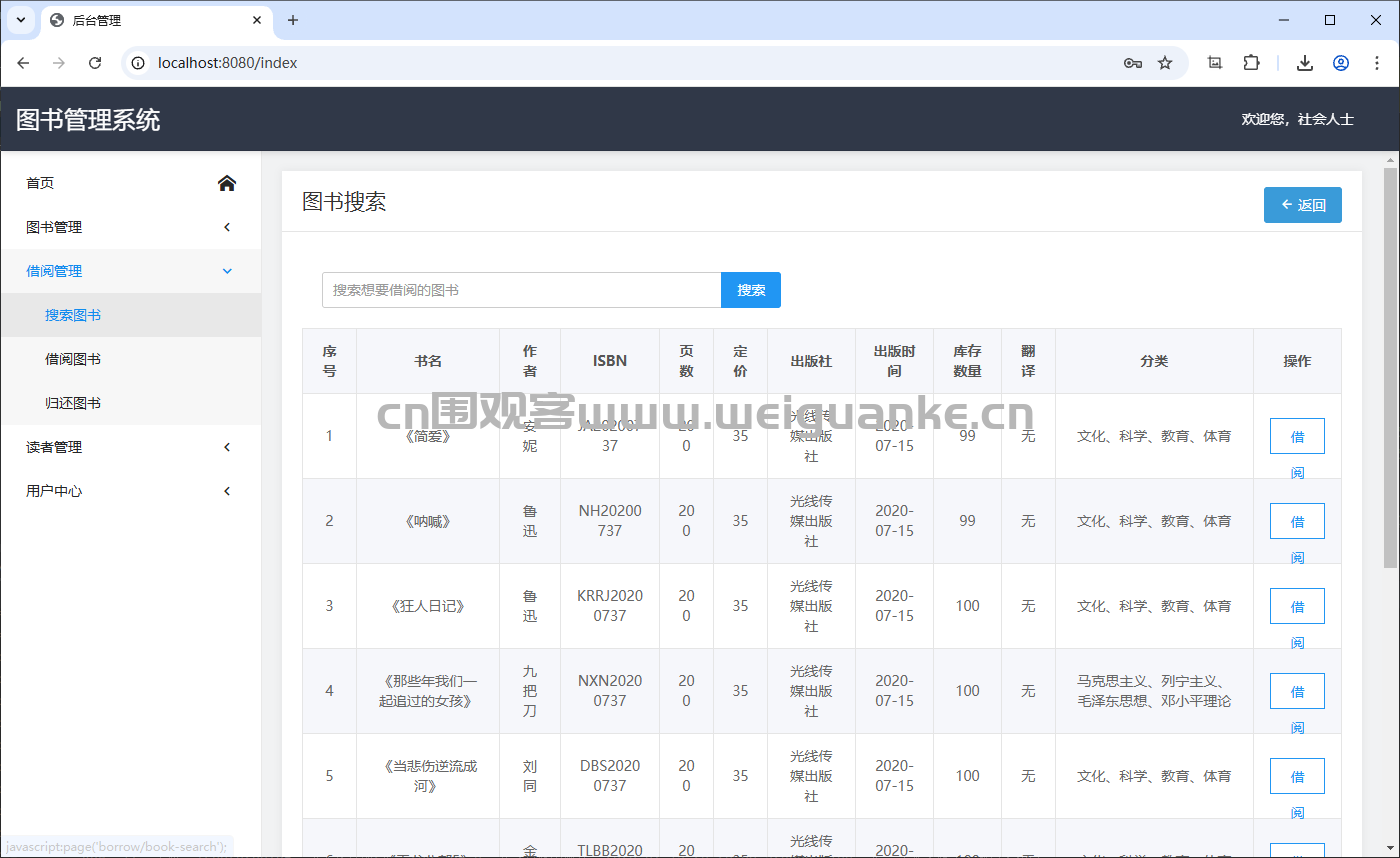This screenshot has height=858, width=1400.
Task: Close the 后台管理 tab
Action: click(257, 20)
